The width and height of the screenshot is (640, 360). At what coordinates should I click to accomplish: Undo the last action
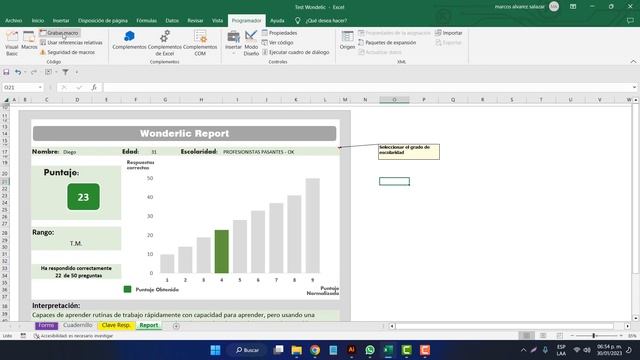tap(18, 72)
